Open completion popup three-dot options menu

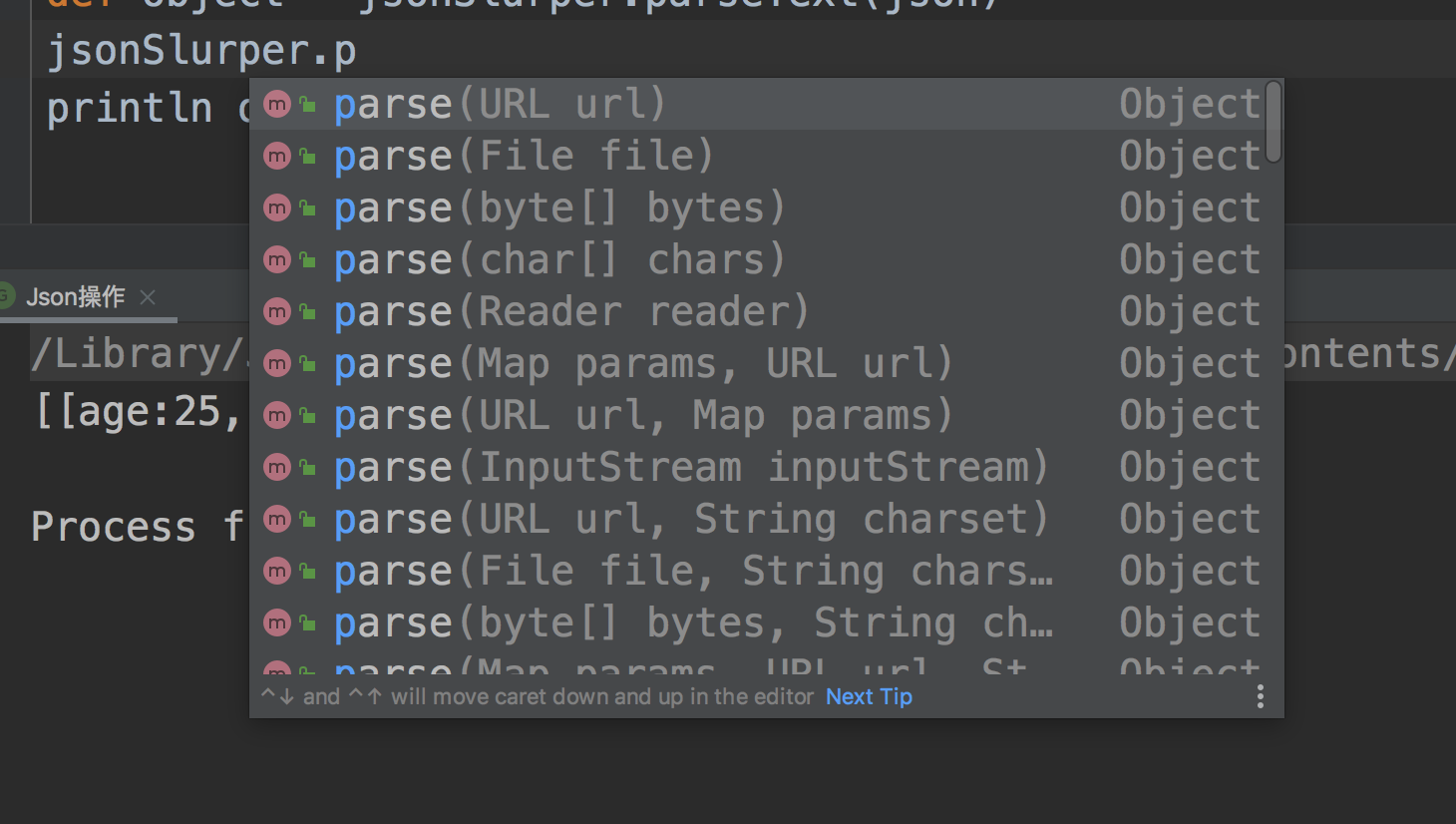click(1261, 696)
